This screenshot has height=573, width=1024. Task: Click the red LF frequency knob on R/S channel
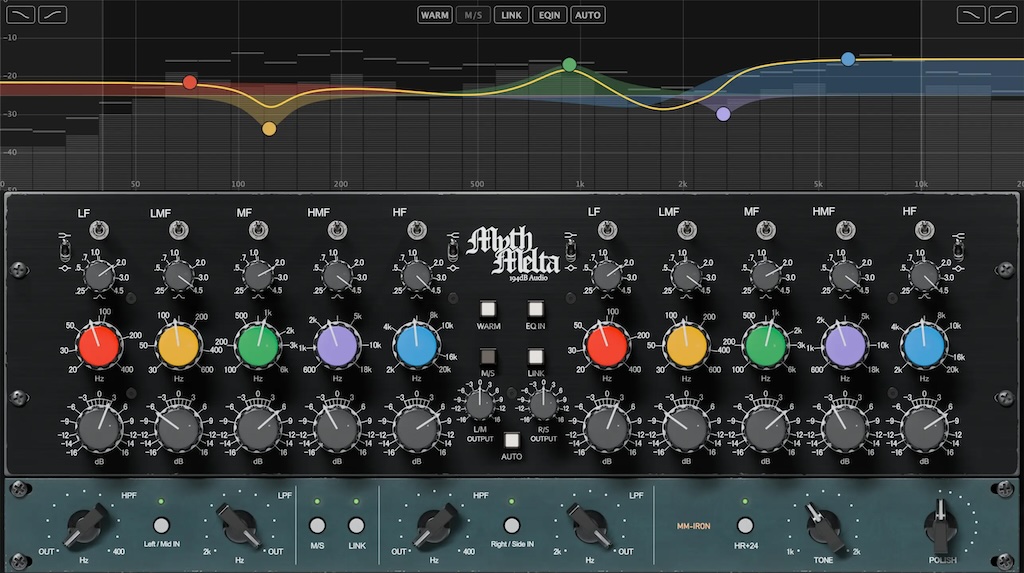(x=607, y=346)
